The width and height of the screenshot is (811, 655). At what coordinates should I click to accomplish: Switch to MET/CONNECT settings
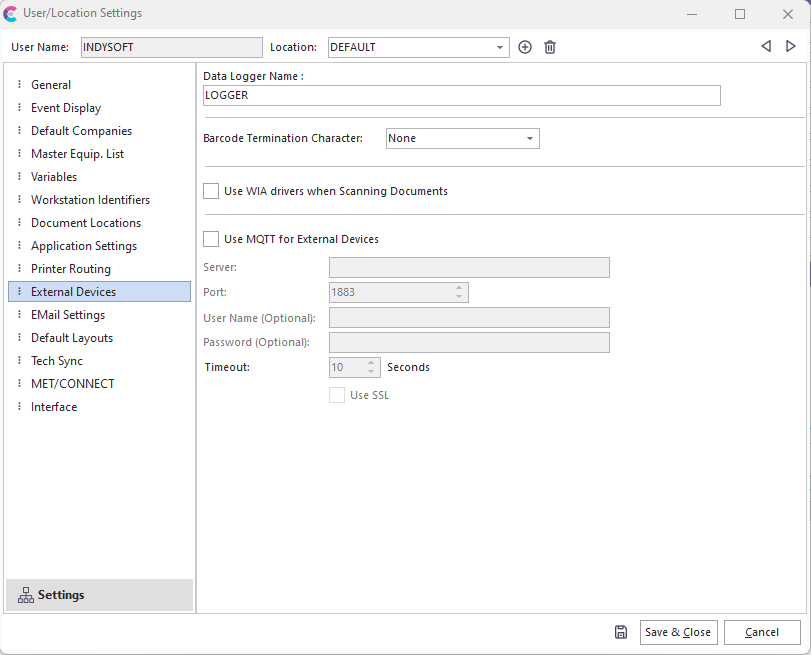[72, 384]
